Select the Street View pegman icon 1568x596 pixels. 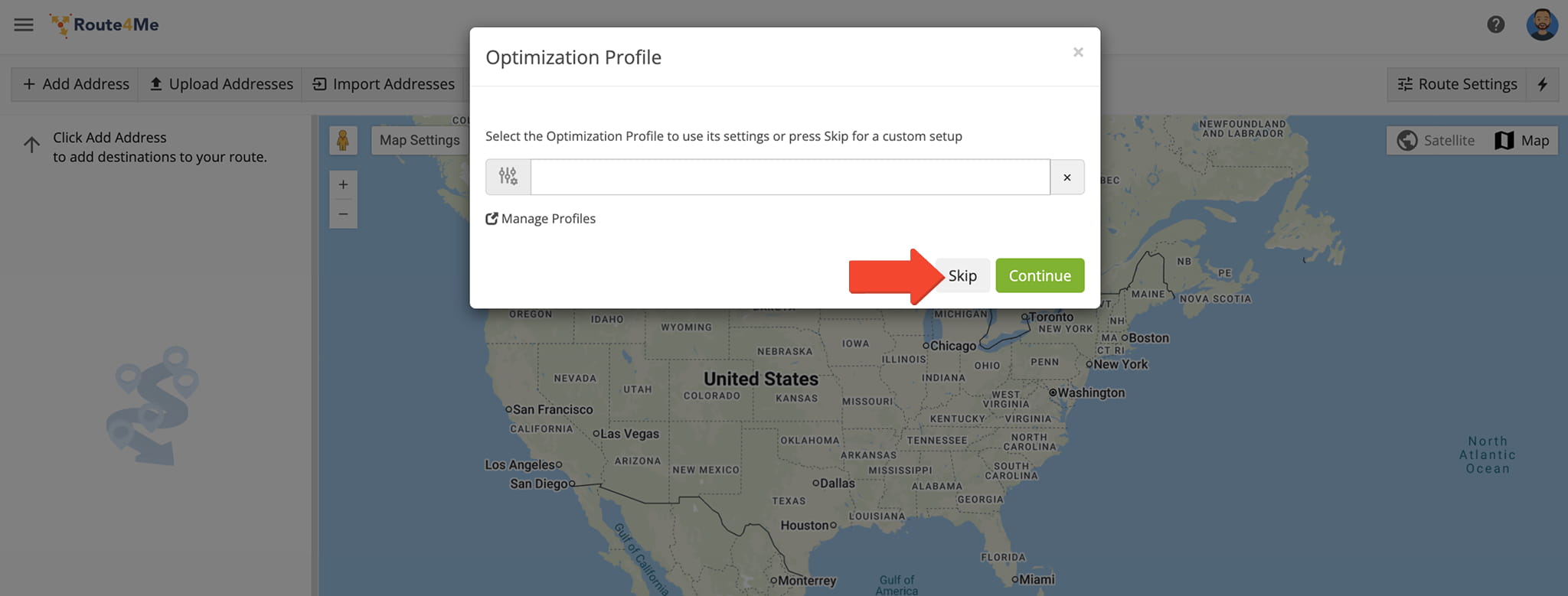[x=343, y=140]
